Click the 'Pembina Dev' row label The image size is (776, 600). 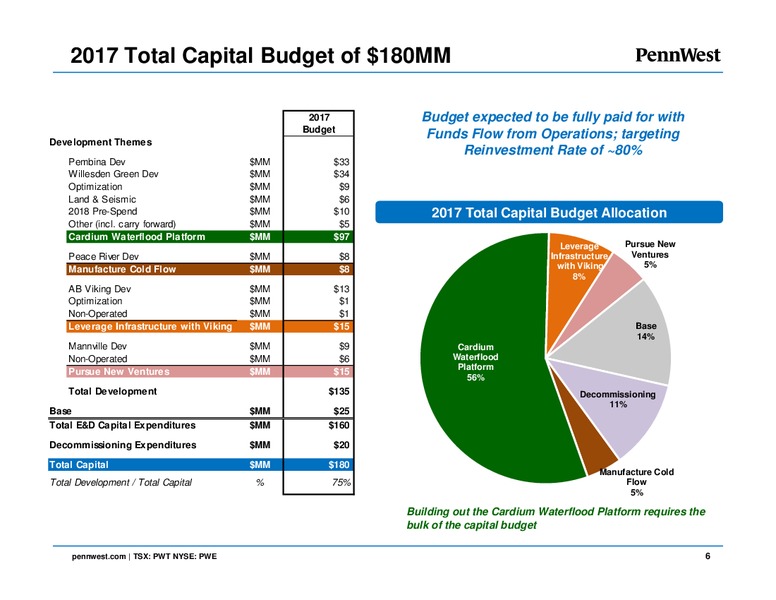coord(97,162)
